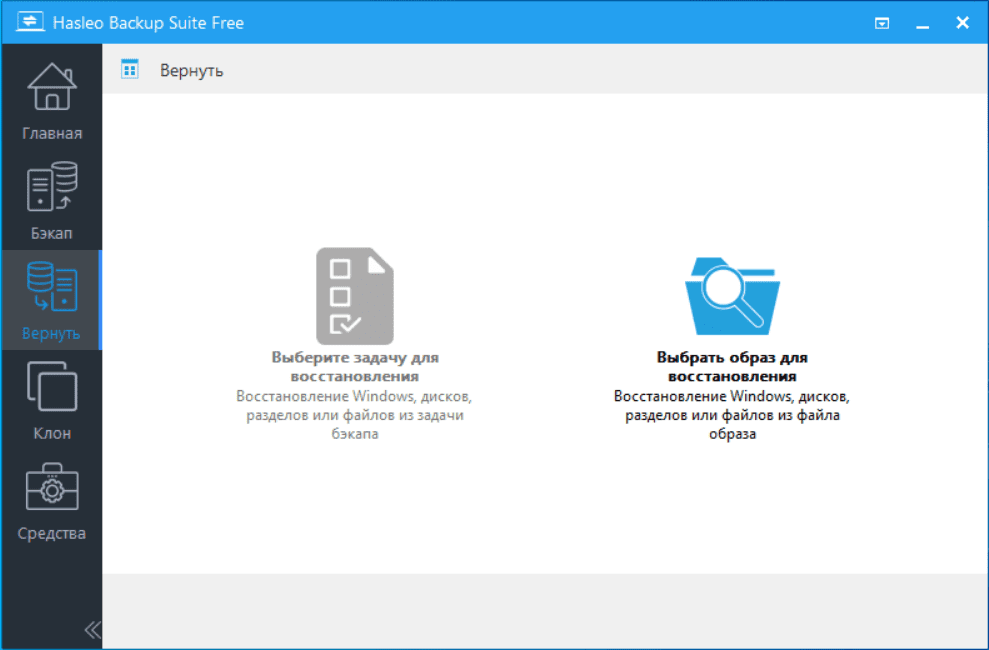Click the grey task checklist icon

(x=354, y=296)
